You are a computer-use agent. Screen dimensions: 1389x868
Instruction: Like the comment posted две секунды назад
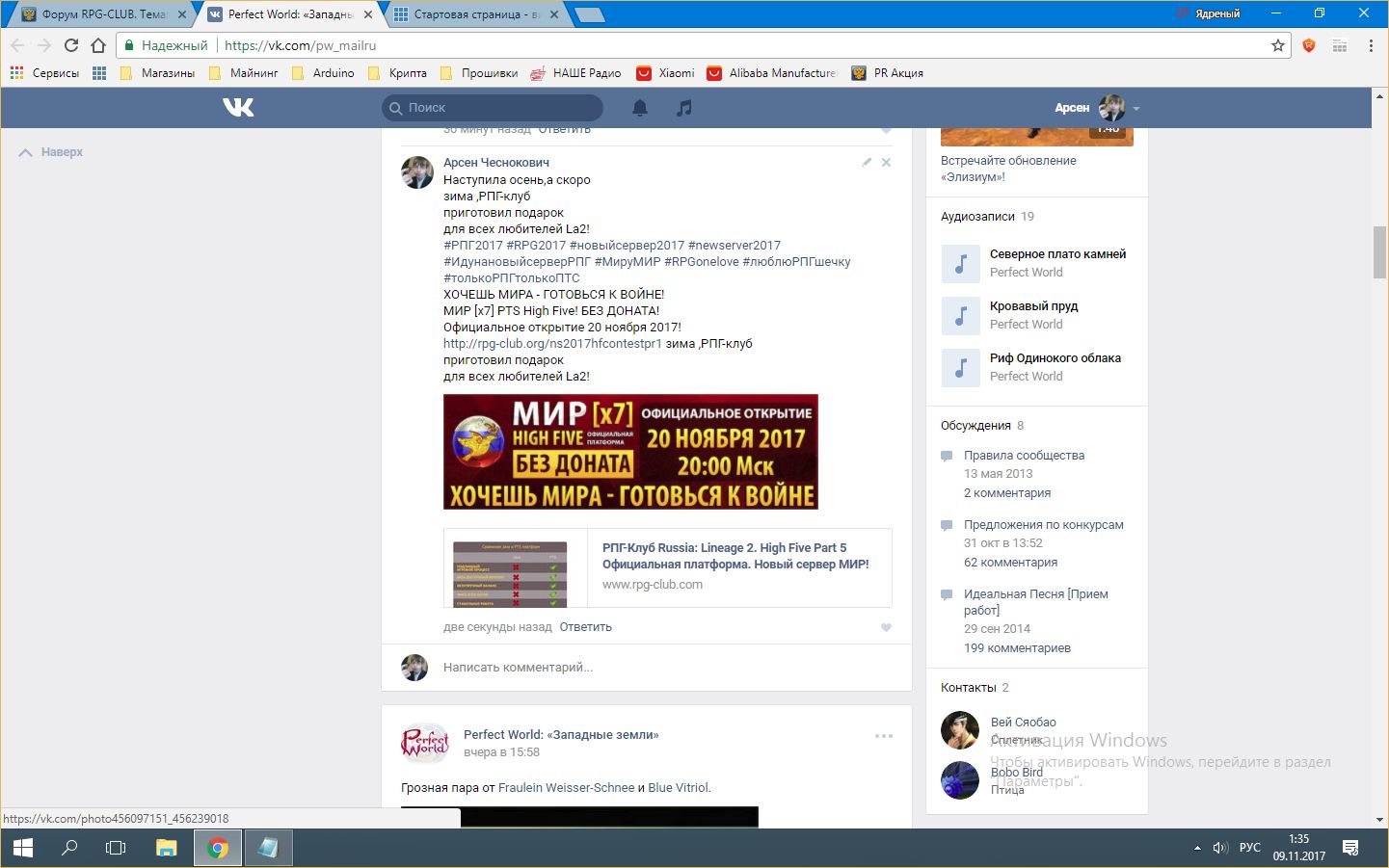[886, 627]
